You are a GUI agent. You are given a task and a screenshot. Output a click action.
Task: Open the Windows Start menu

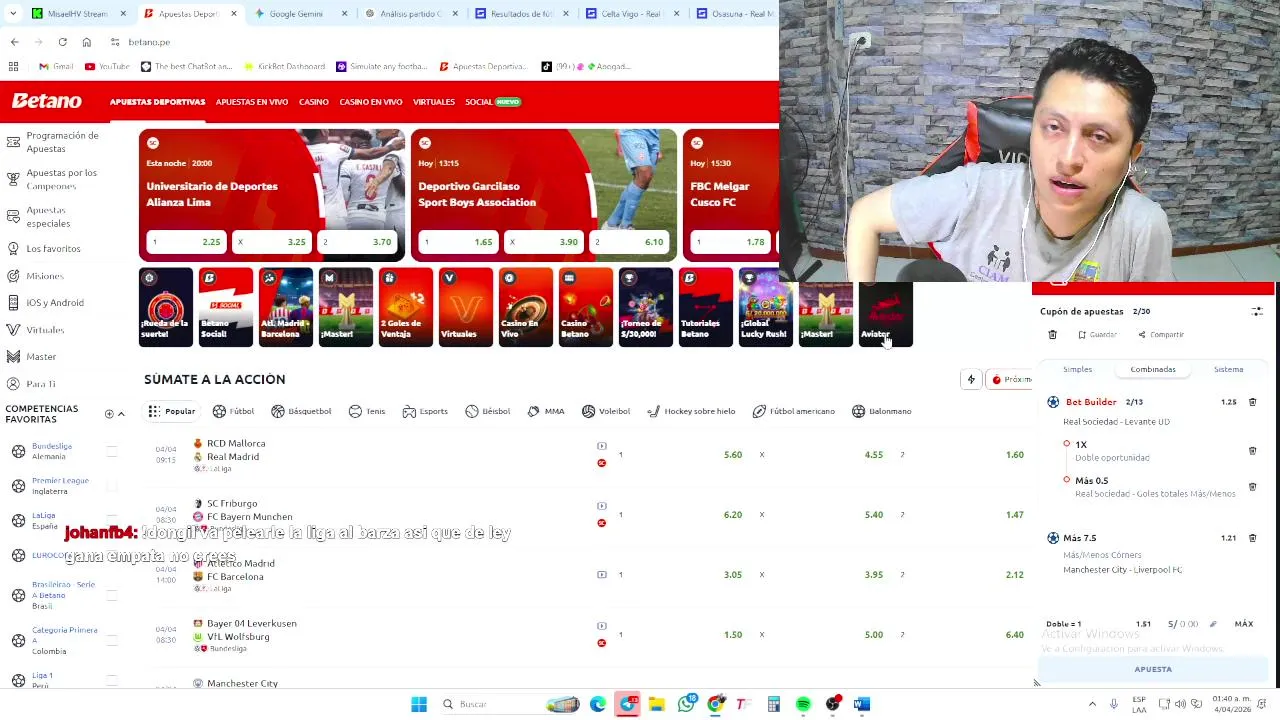[419, 704]
